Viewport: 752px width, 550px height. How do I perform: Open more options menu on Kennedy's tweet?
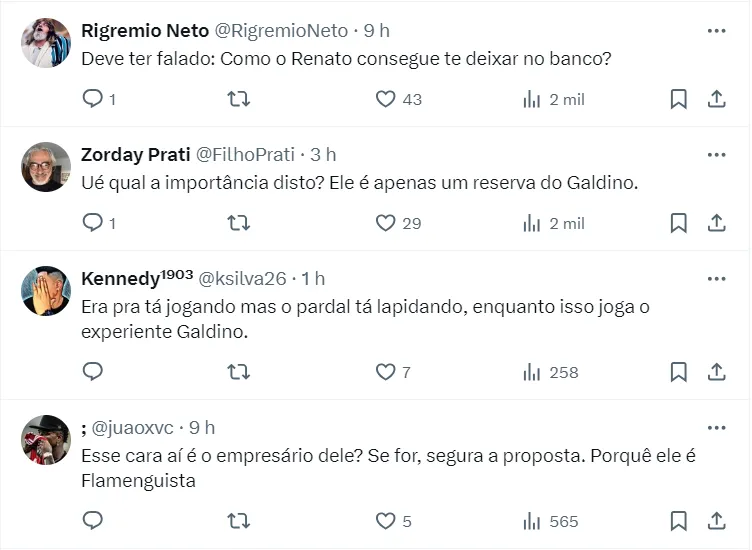[x=716, y=279]
